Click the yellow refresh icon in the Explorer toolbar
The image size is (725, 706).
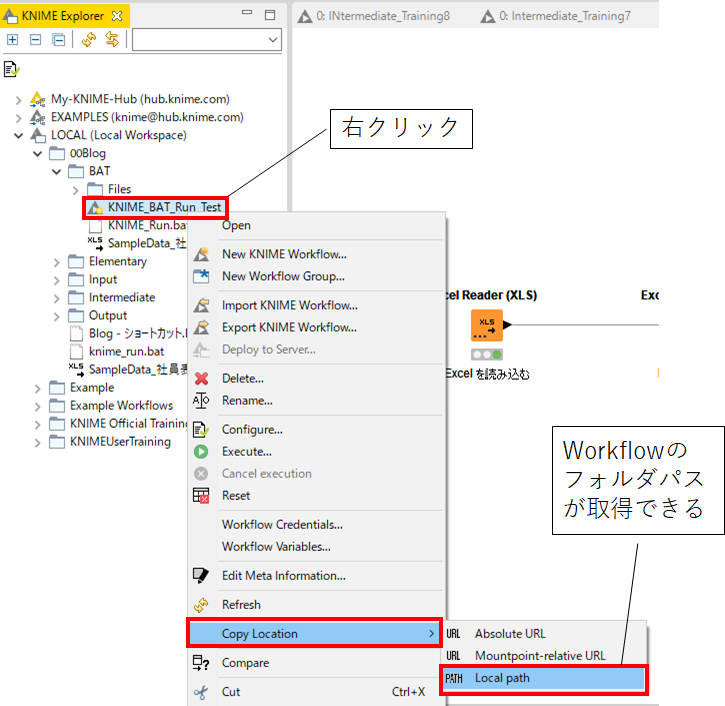89,40
